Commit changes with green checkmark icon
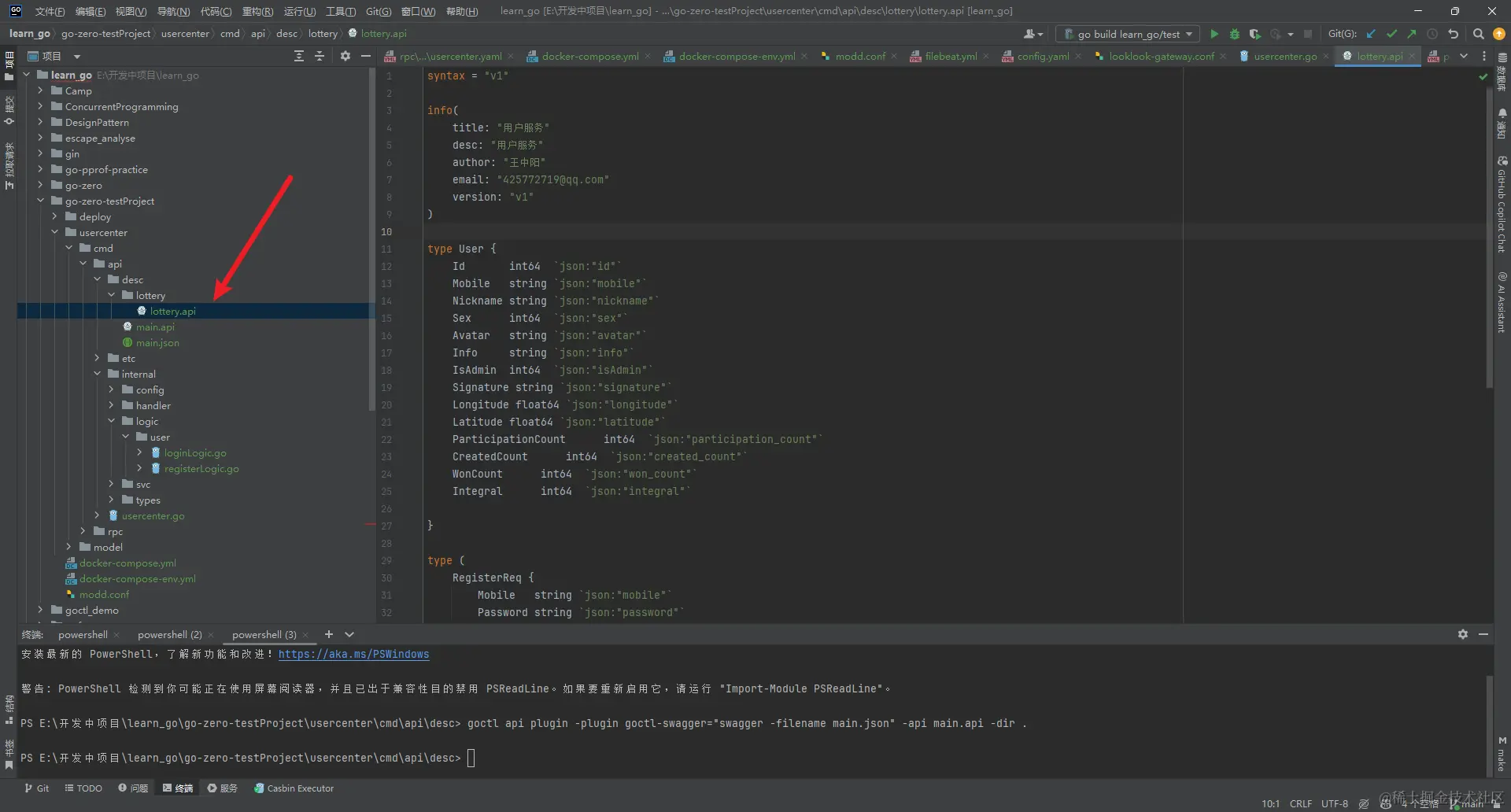Viewport: 1511px width, 812px height. pyautogui.click(x=1391, y=34)
